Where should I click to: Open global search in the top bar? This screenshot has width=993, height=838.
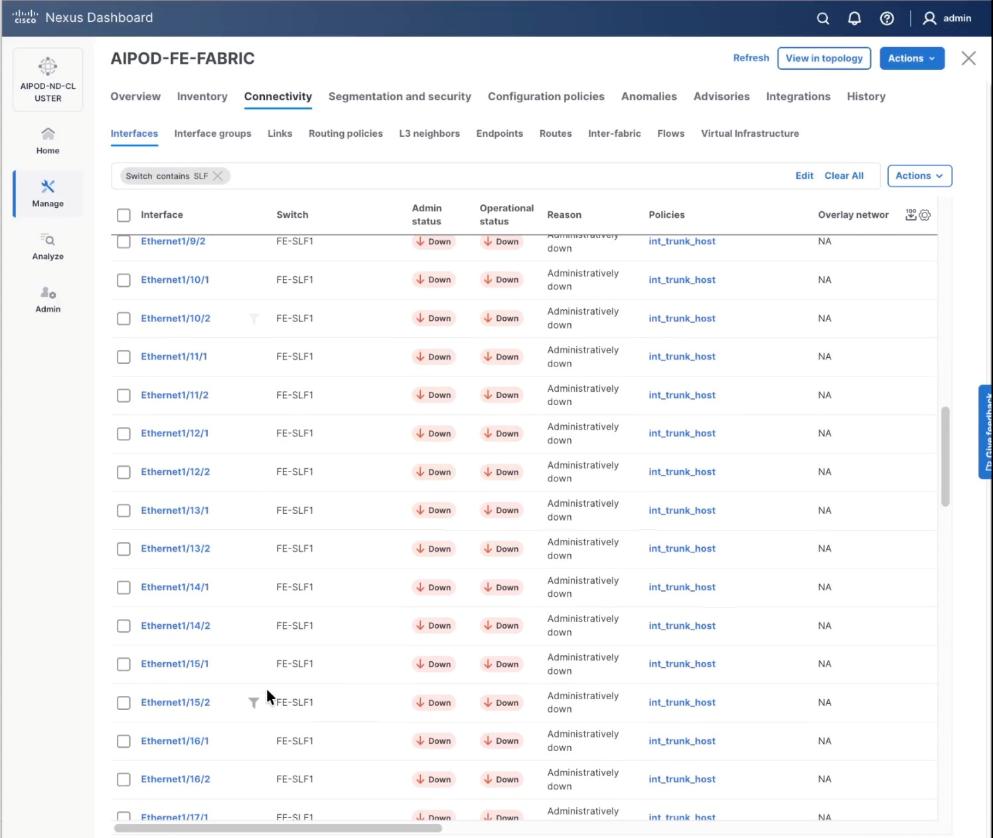tap(822, 17)
